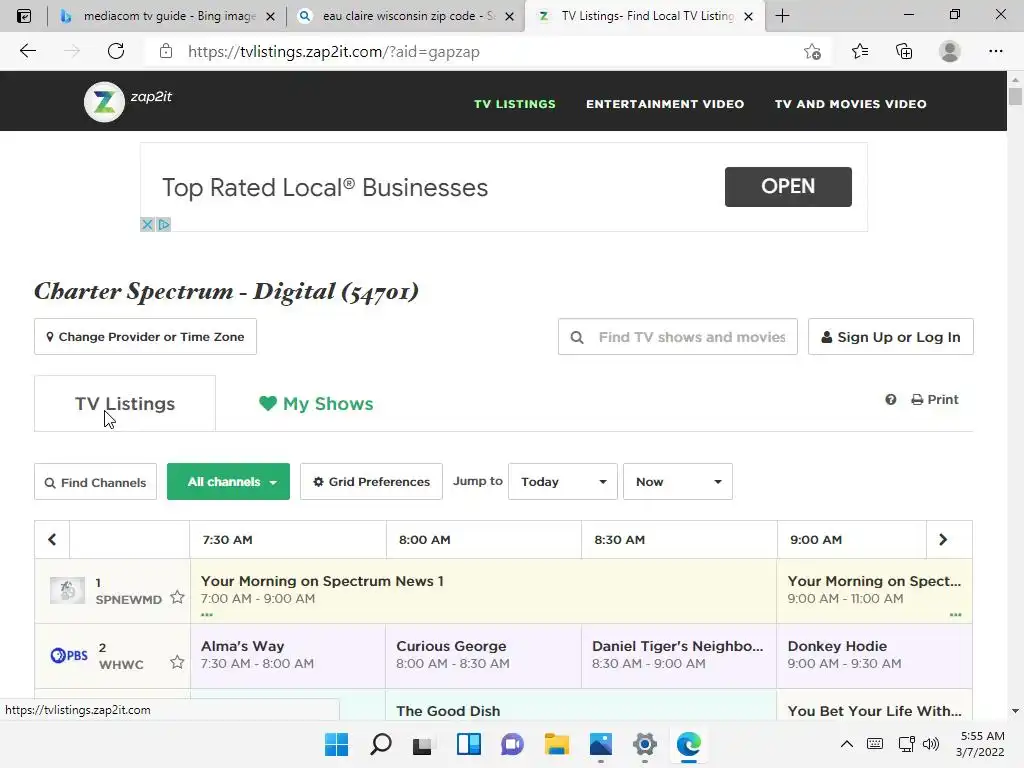Open the Chat taskbar icon

pos(513,744)
